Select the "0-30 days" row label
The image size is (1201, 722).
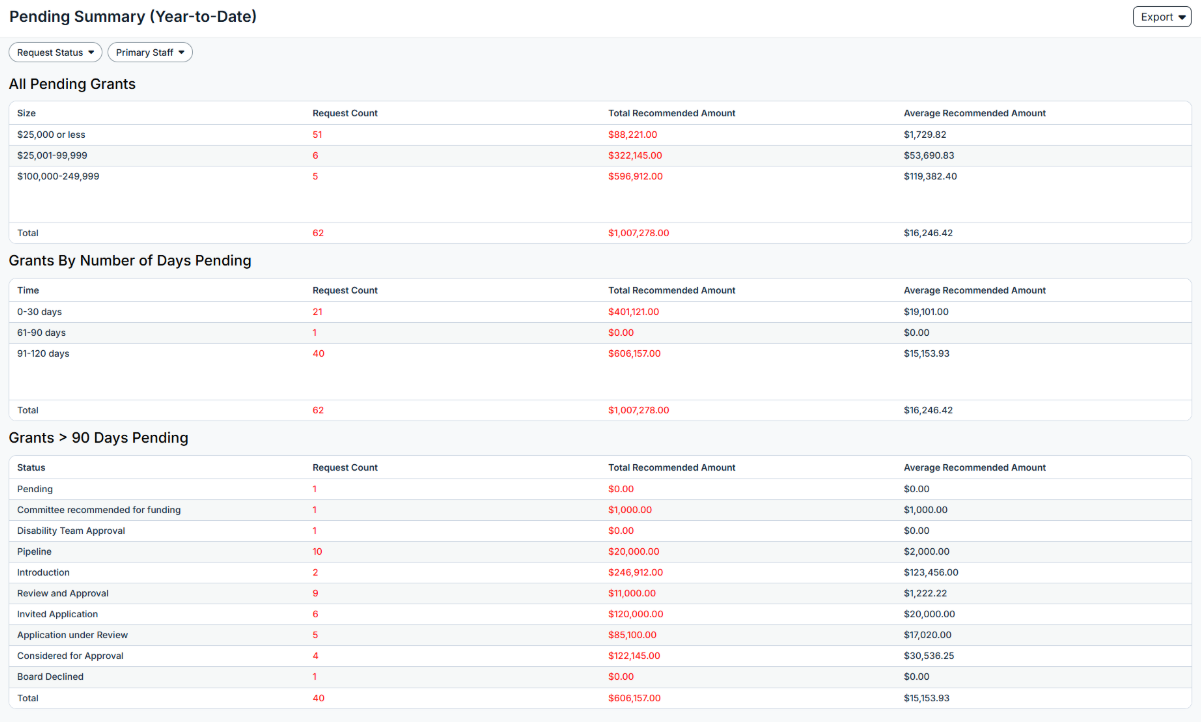39,312
